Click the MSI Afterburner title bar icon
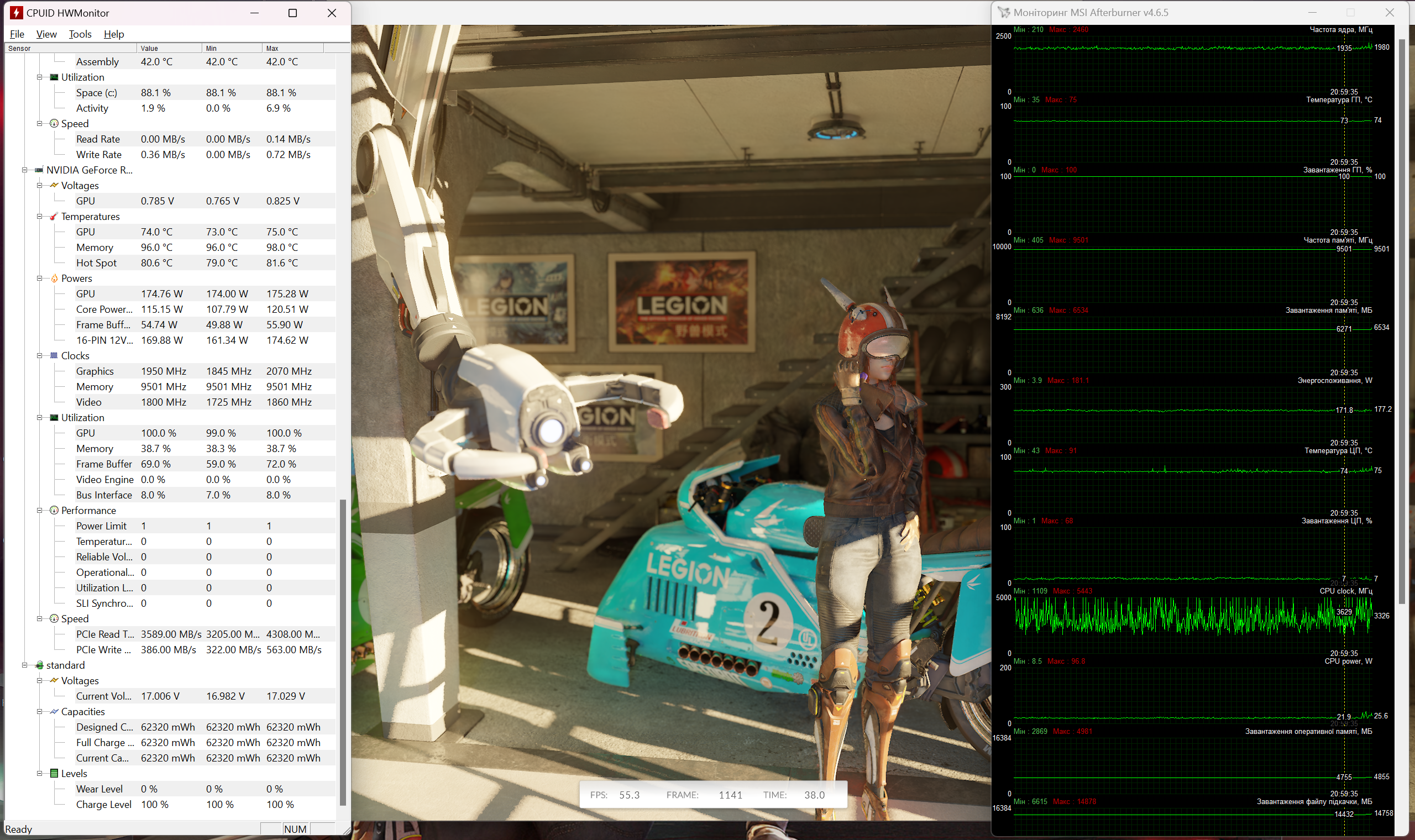 pos(1004,13)
